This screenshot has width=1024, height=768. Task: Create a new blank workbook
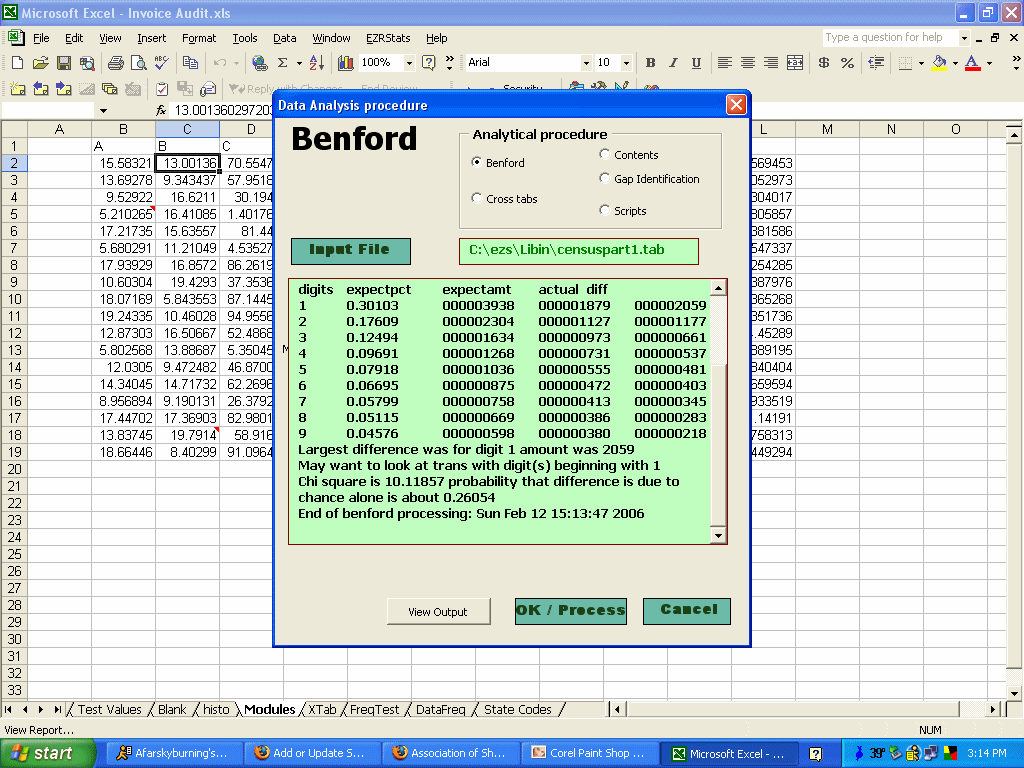pyautogui.click(x=18, y=63)
